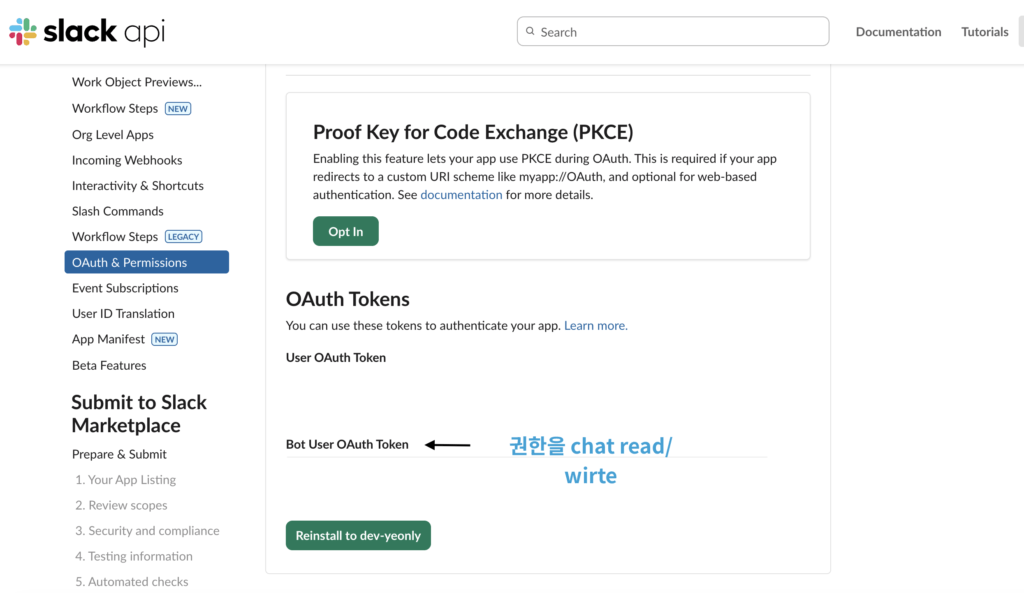Focus the Search input field
This screenshot has height=593, width=1024.
click(x=680, y=32)
